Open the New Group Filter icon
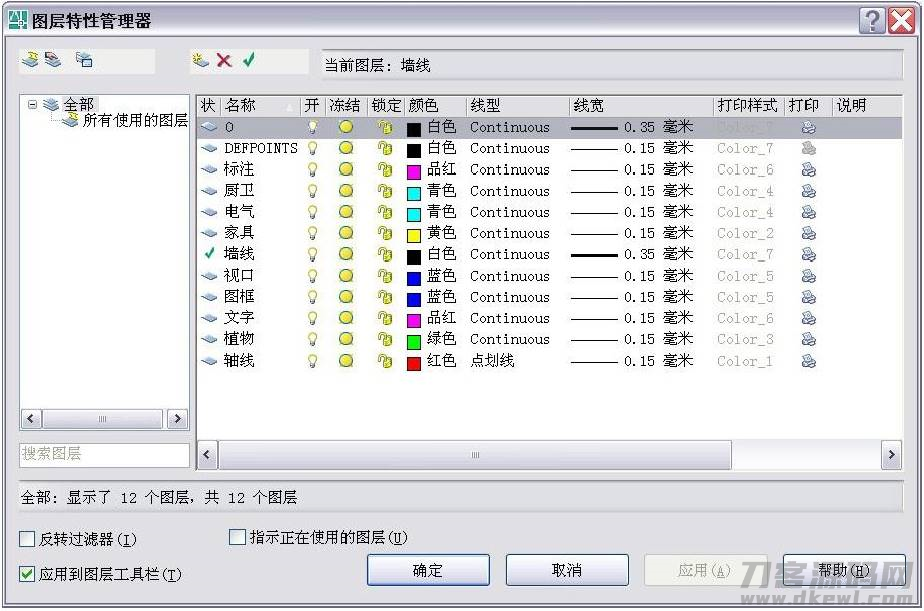This screenshot has width=924, height=611. (x=53, y=60)
